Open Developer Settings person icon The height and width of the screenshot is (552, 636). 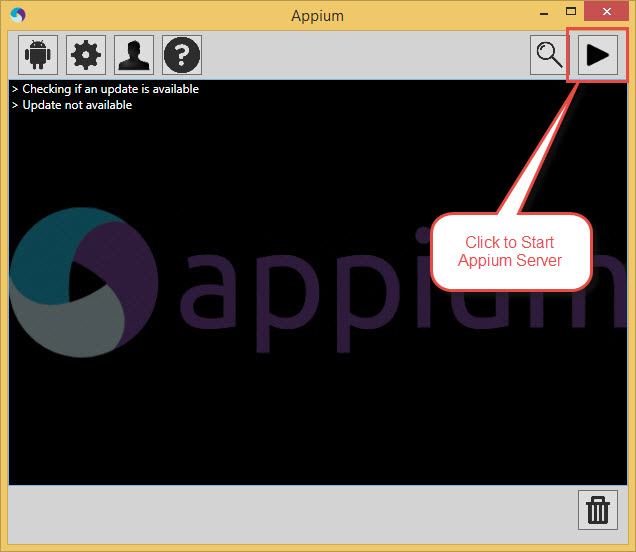coord(134,55)
